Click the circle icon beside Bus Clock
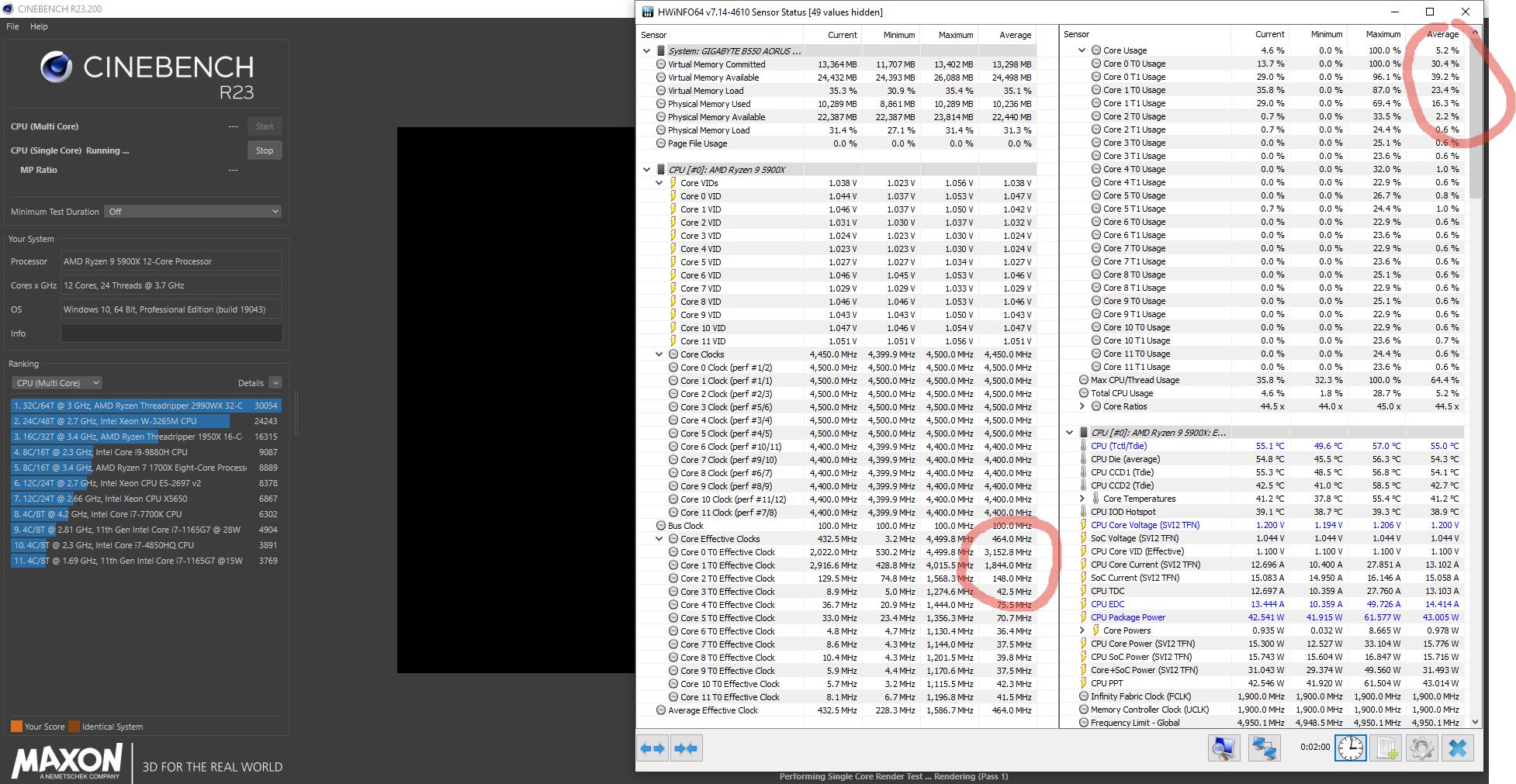The image size is (1516, 784). [661, 526]
